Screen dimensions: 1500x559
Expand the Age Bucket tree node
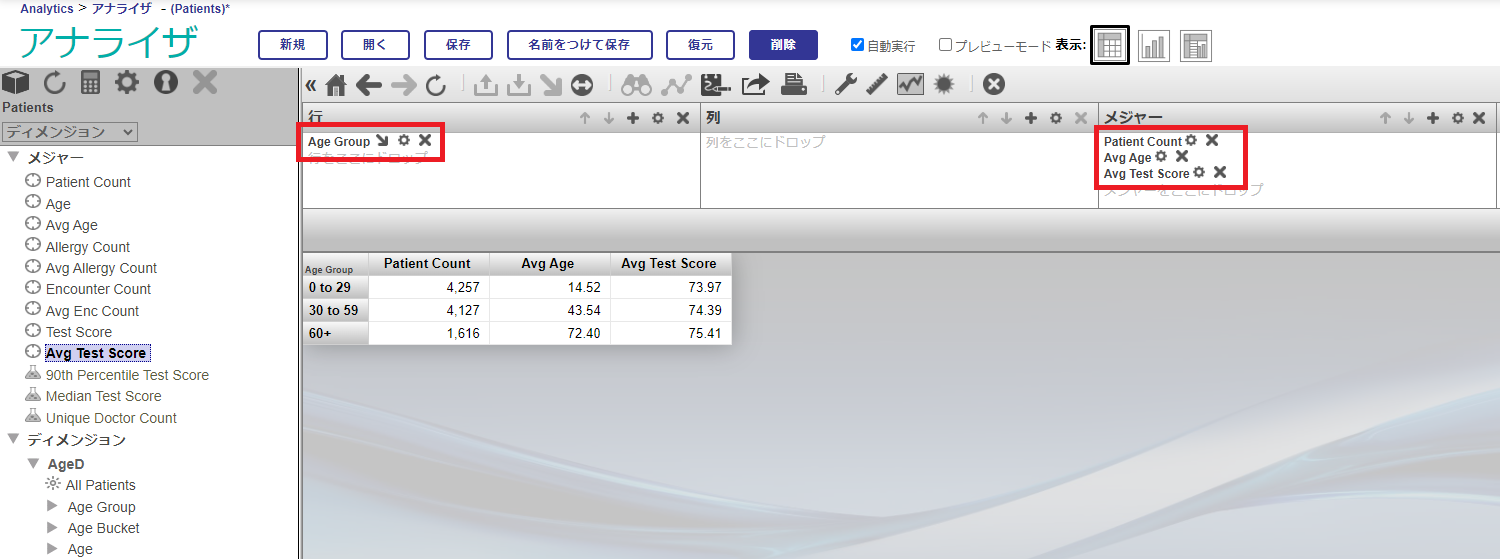(53, 528)
